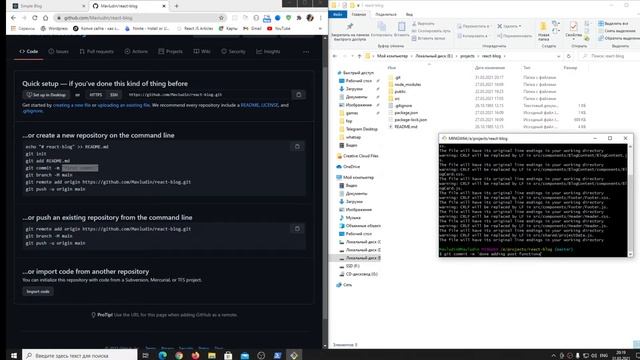Open Microsoft Edge from taskbar
Viewport: 640px width, 360px height.
162,356
